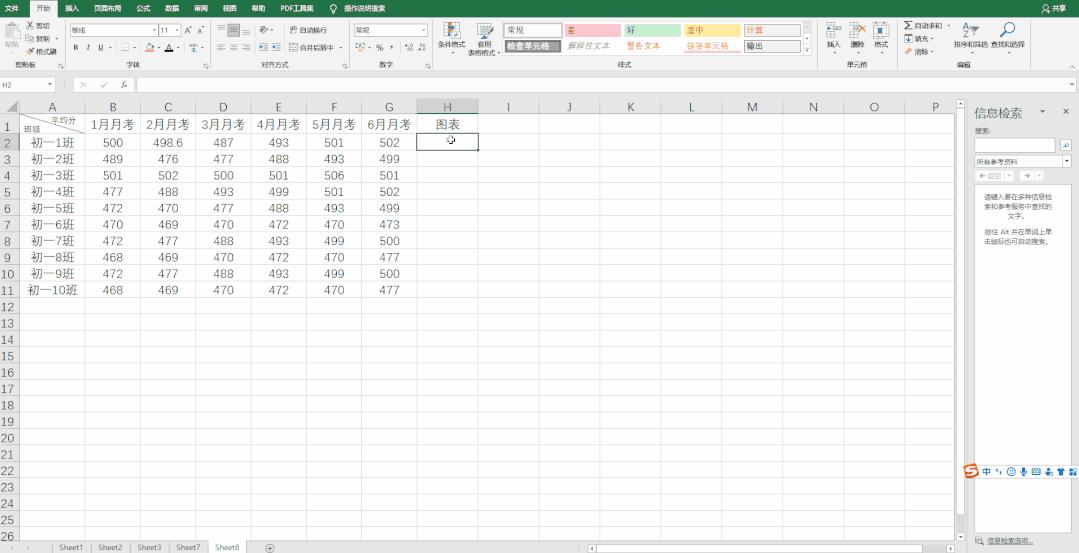Select the Format Painter (格式刷) tool
The width and height of the screenshot is (1079, 553).
(41, 52)
